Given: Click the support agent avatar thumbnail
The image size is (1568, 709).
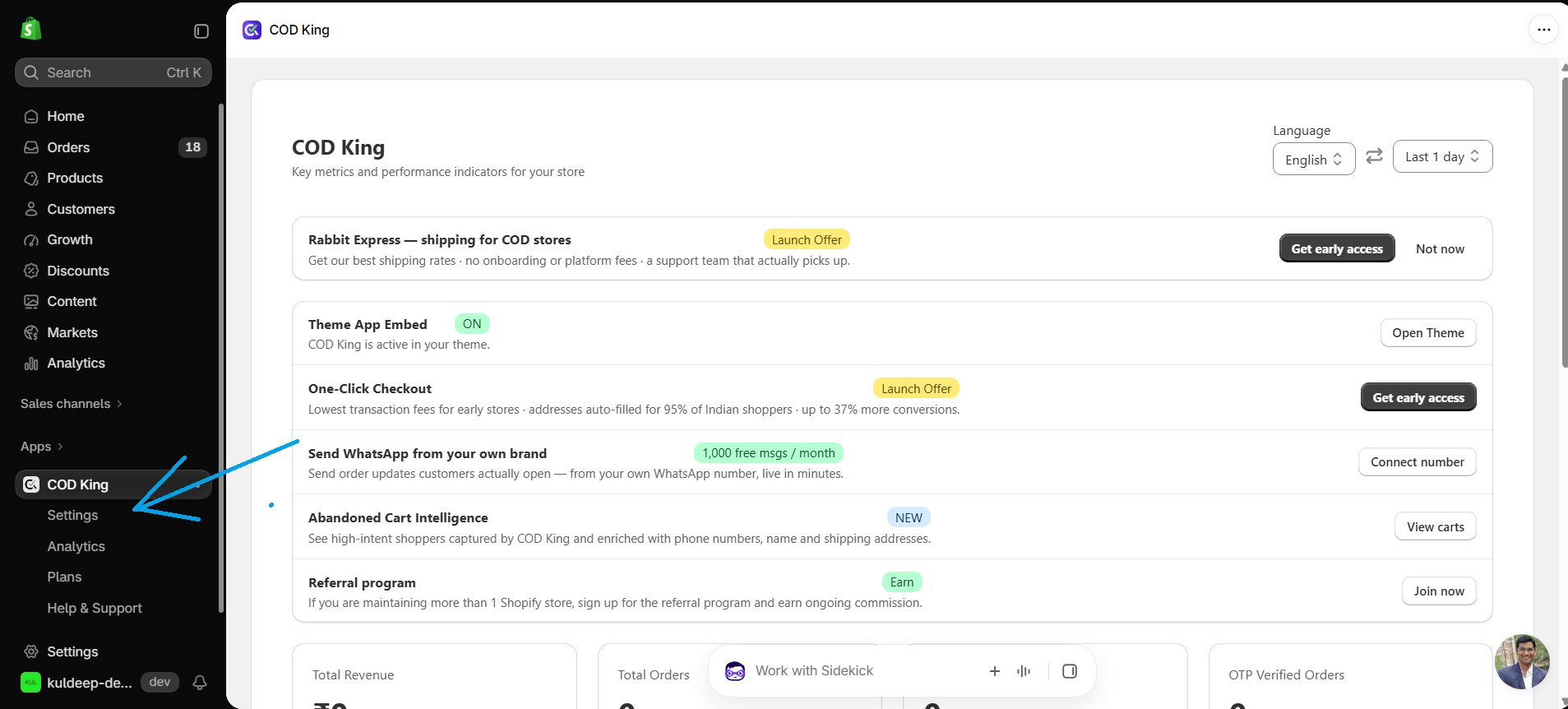Looking at the screenshot, I should 1522,661.
